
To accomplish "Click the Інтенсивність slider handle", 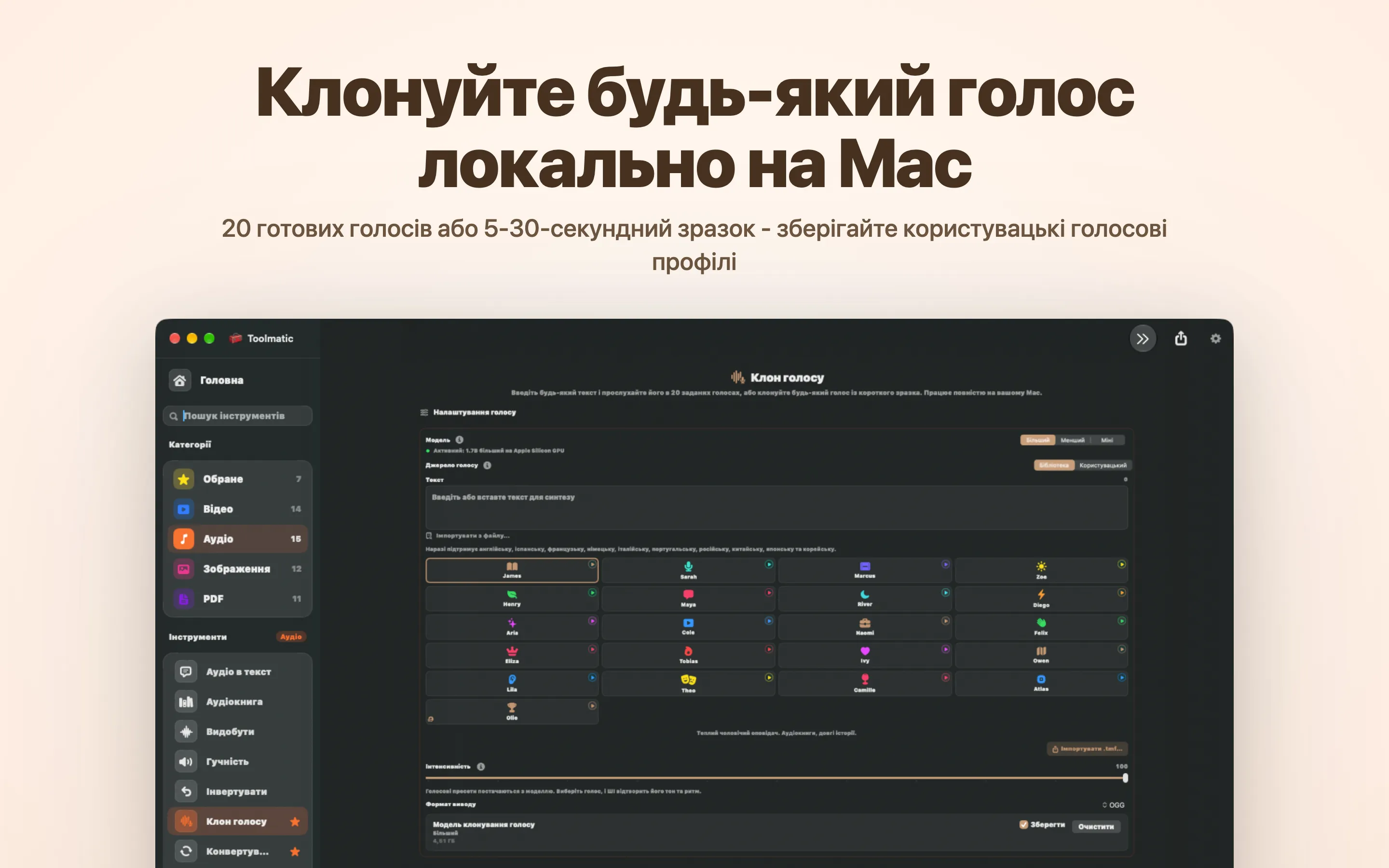I will (x=1125, y=778).
